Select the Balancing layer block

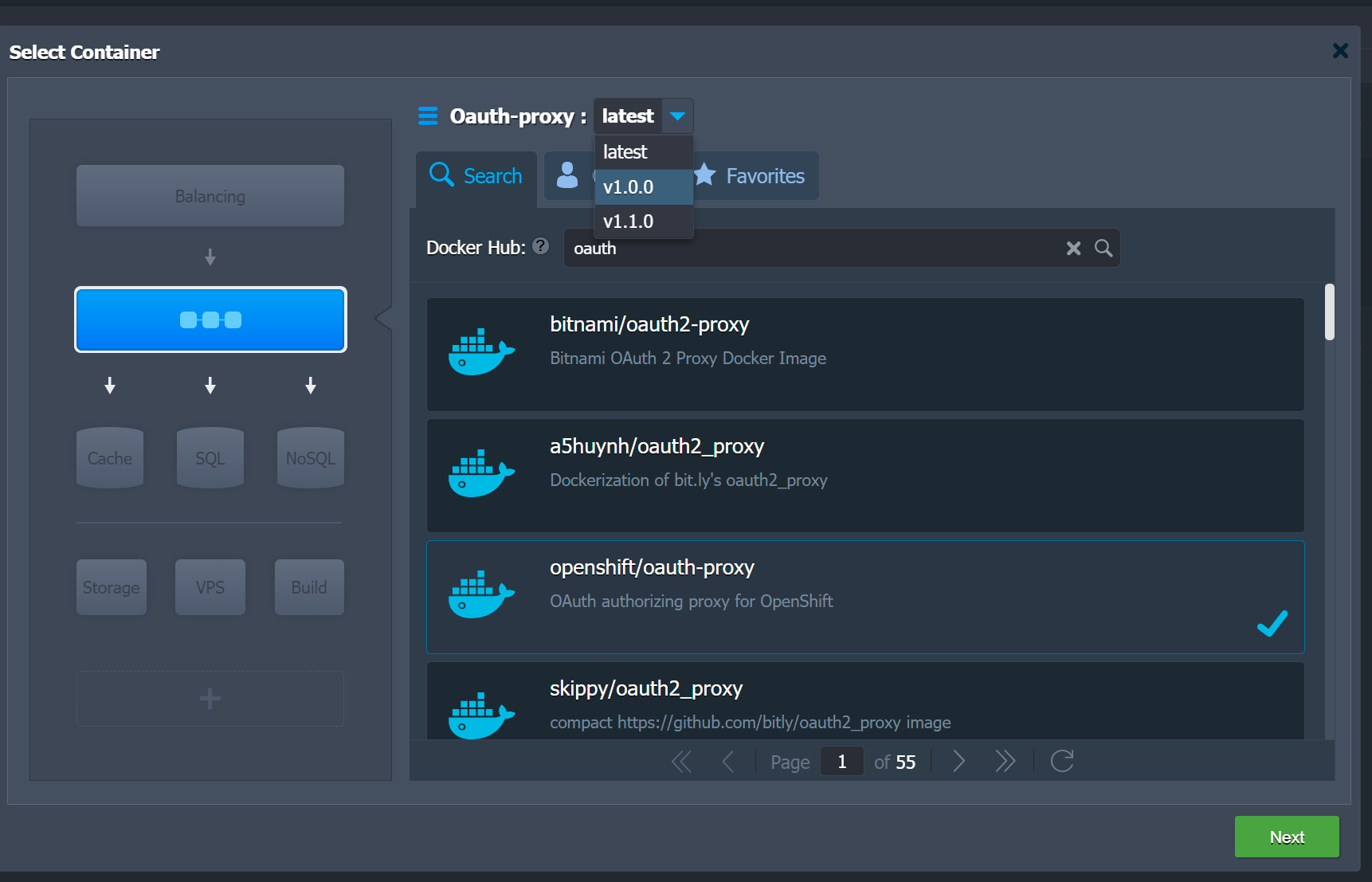pyautogui.click(x=210, y=196)
